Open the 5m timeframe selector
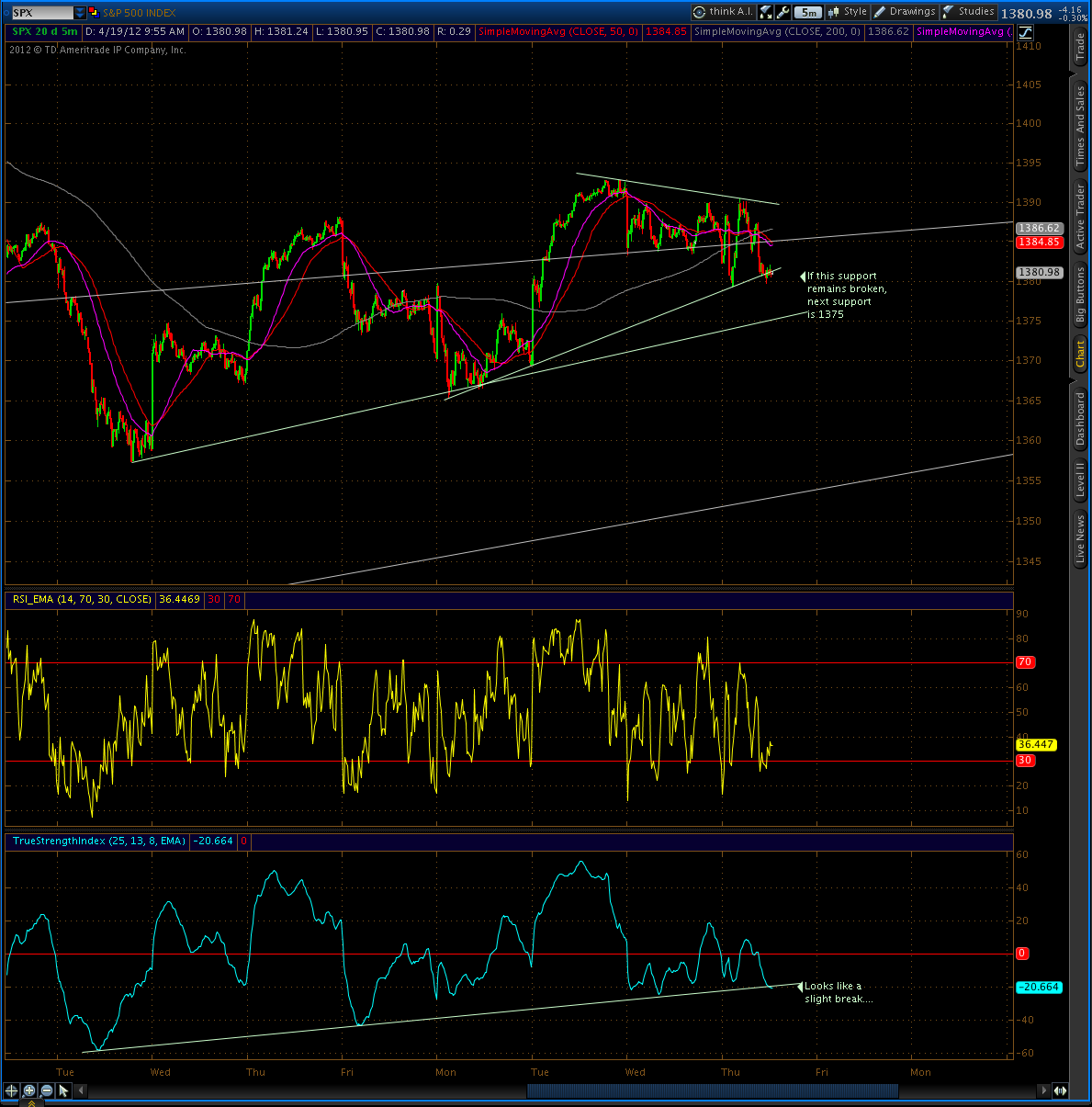 (x=807, y=12)
